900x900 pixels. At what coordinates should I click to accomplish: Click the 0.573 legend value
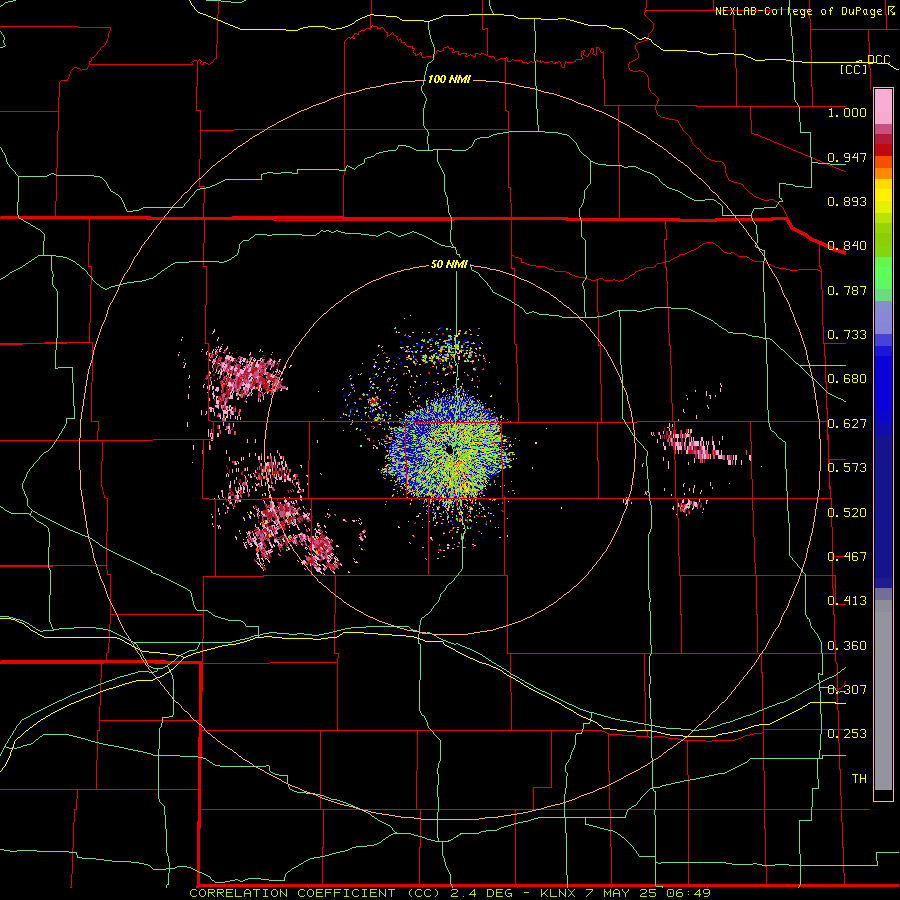pos(847,468)
